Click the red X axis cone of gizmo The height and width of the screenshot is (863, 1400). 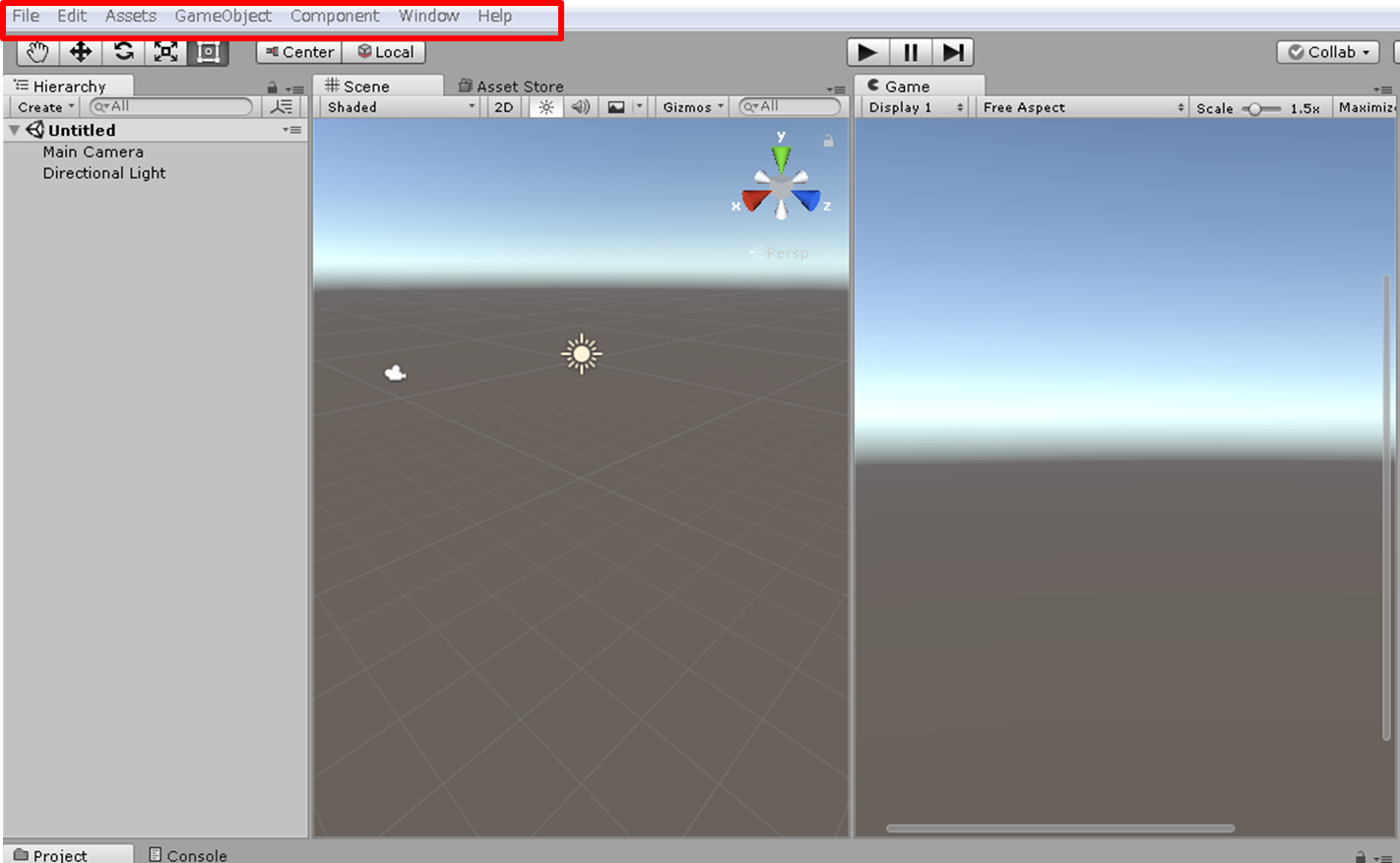pos(756,199)
